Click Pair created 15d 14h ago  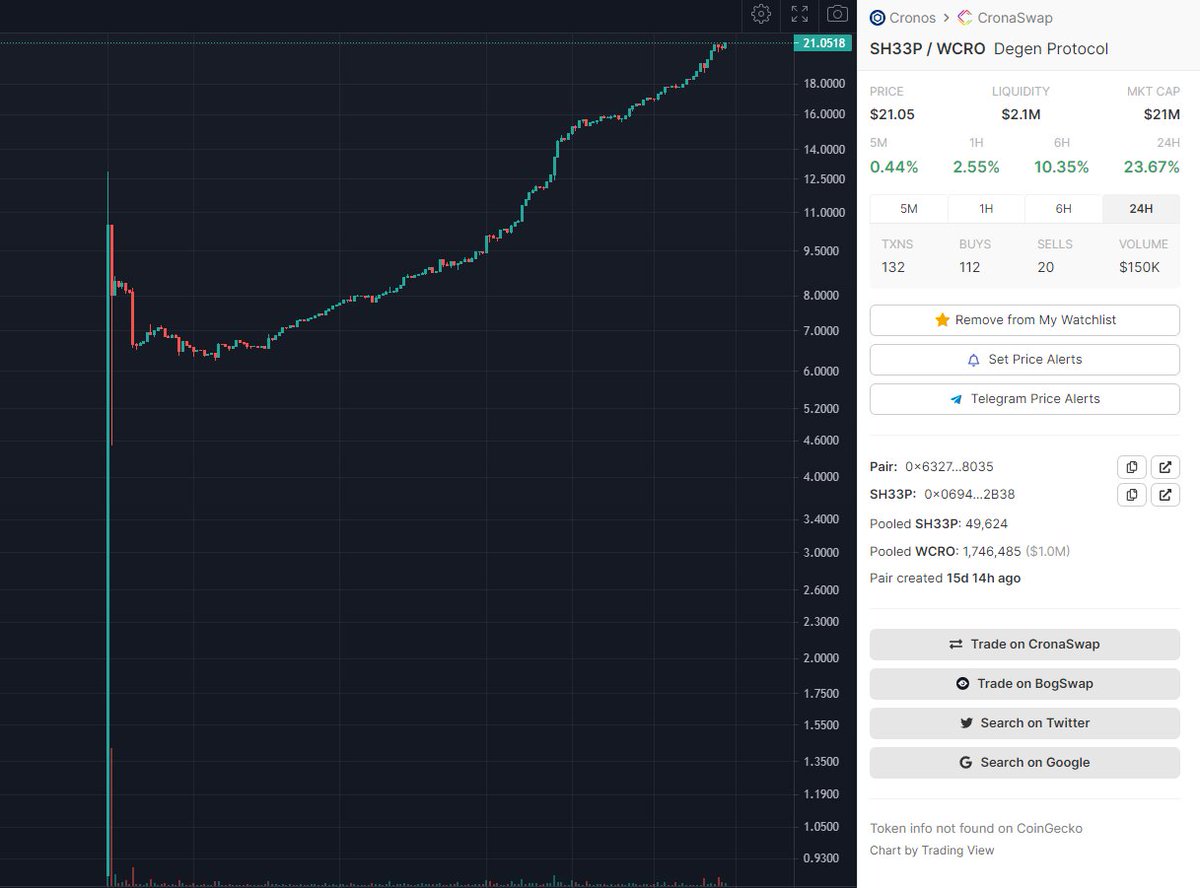[945, 578]
